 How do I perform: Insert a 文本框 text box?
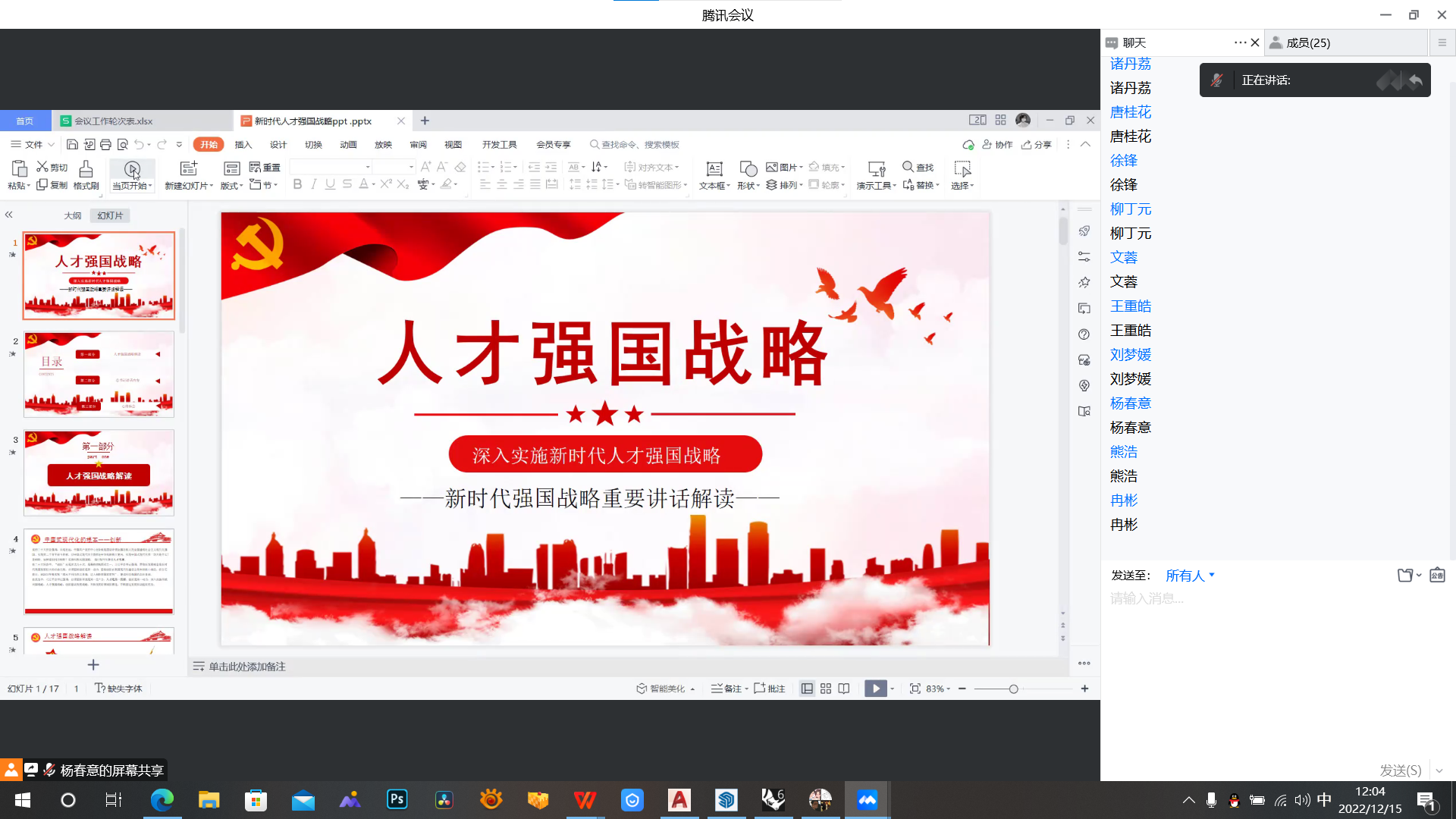pyautogui.click(x=713, y=175)
